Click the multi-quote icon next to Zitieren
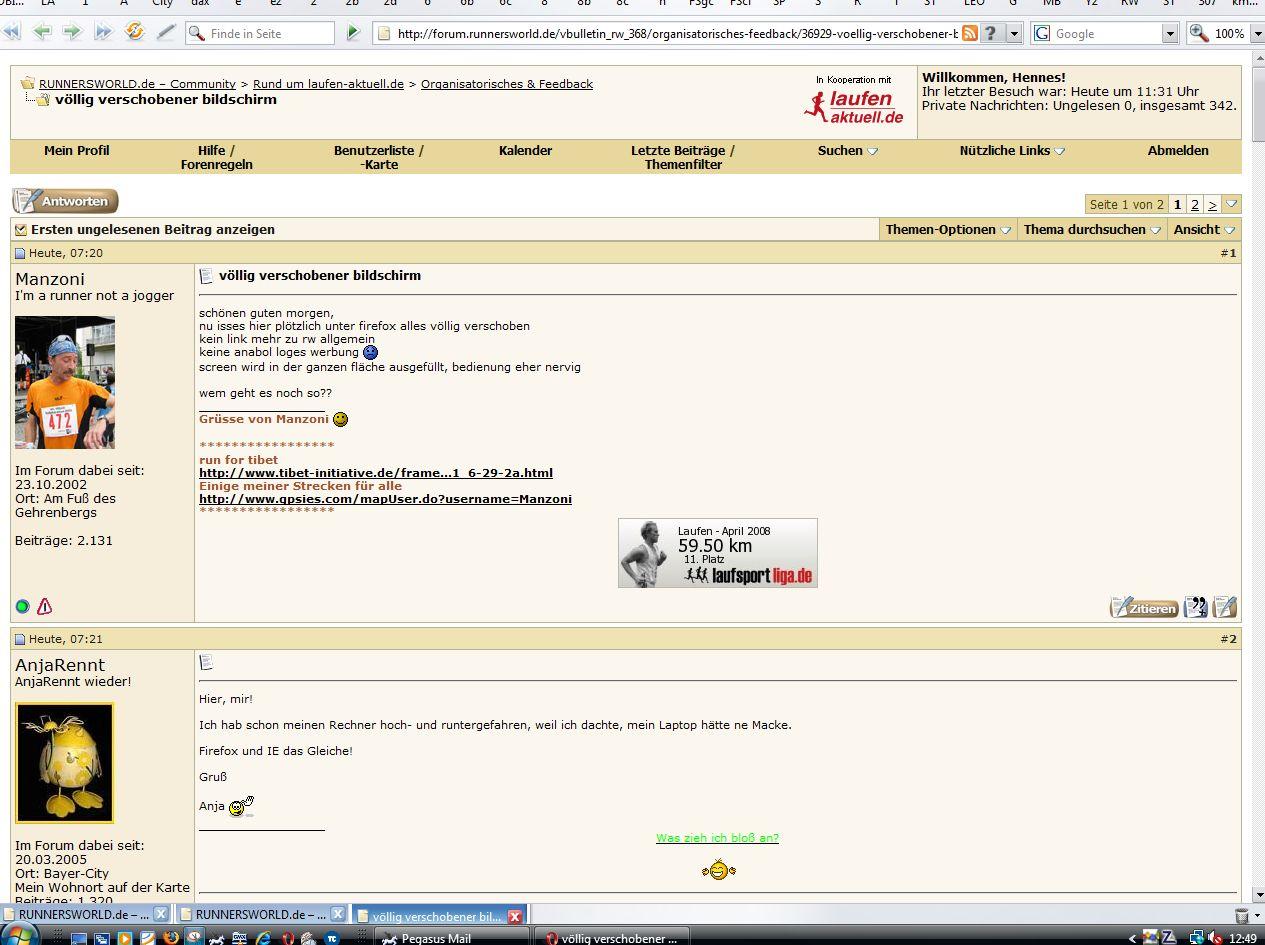Image resolution: width=1265 pixels, height=945 pixels. pyautogui.click(x=1195, y=607)
